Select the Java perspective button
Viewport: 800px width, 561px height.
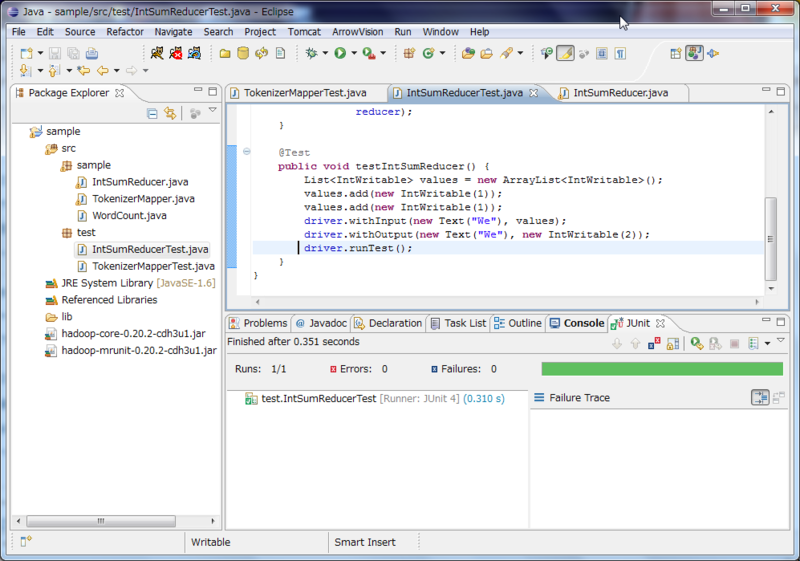tap(694, 53)
